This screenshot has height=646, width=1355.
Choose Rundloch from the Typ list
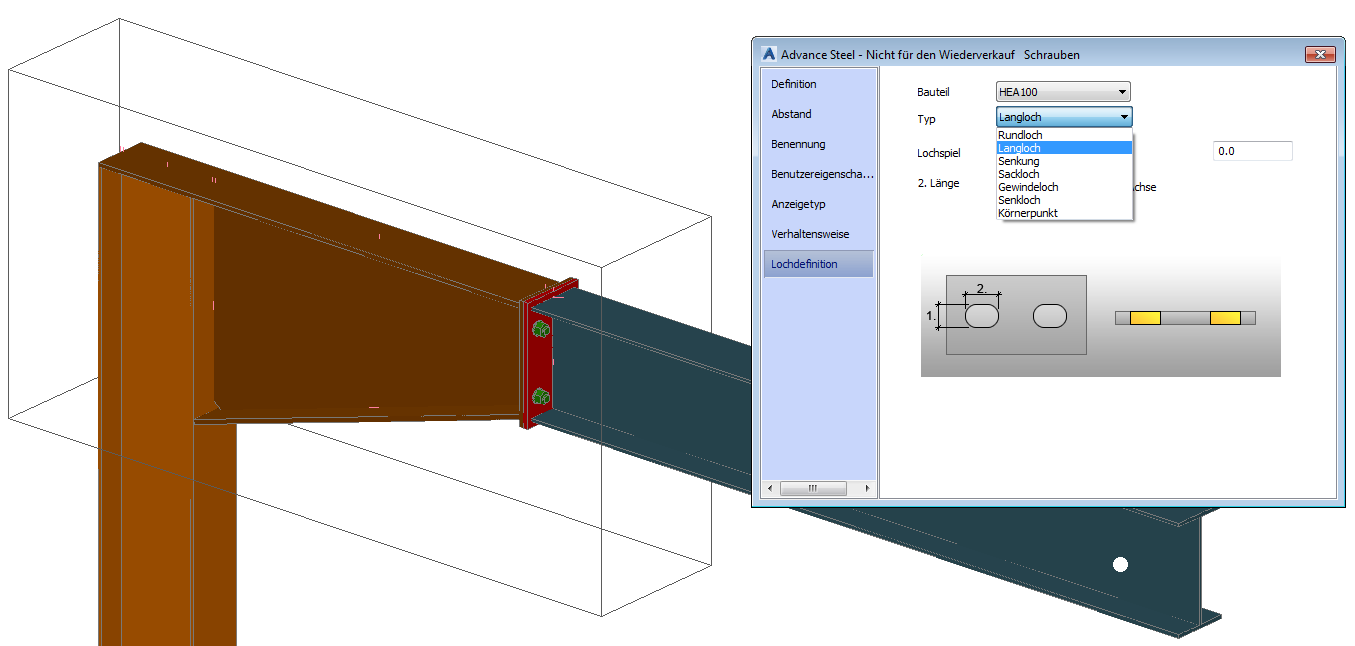point(1064,135)
